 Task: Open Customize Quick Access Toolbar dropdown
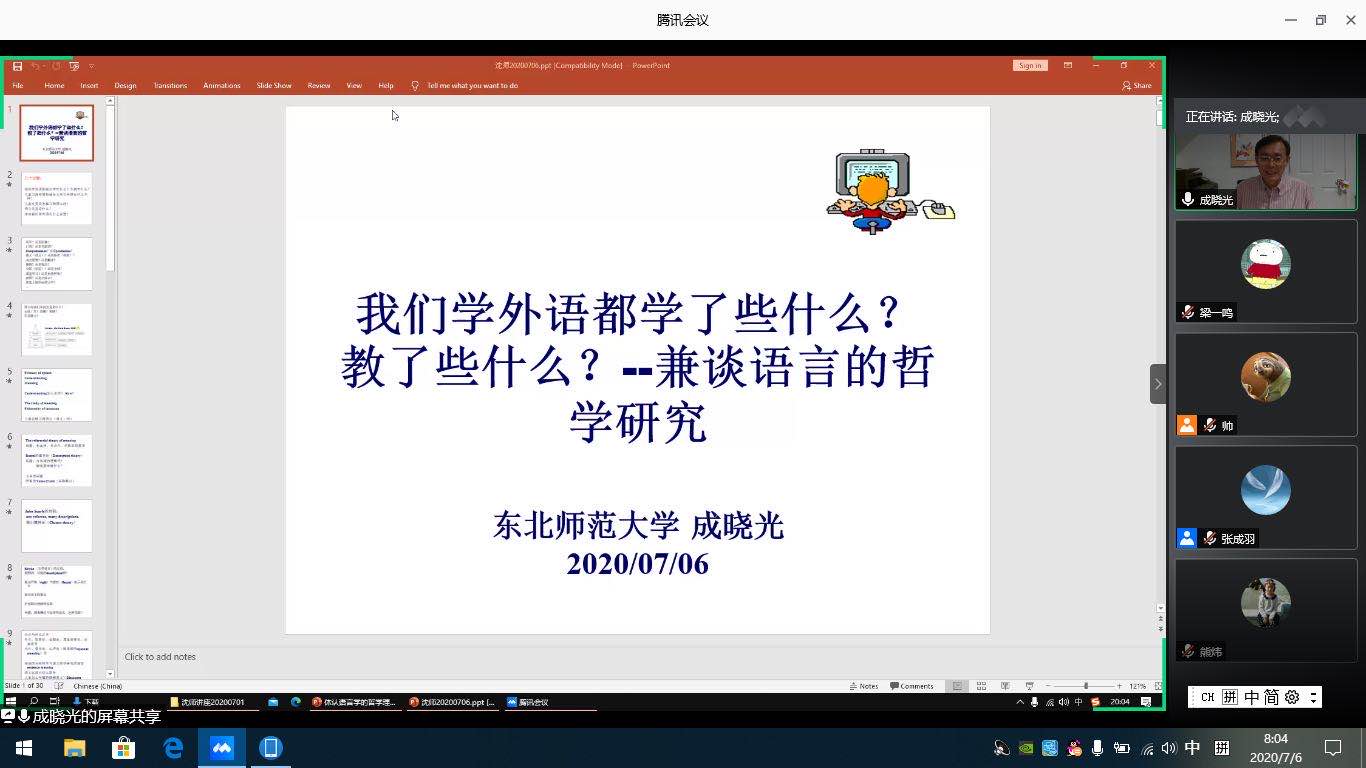[92, 66]
